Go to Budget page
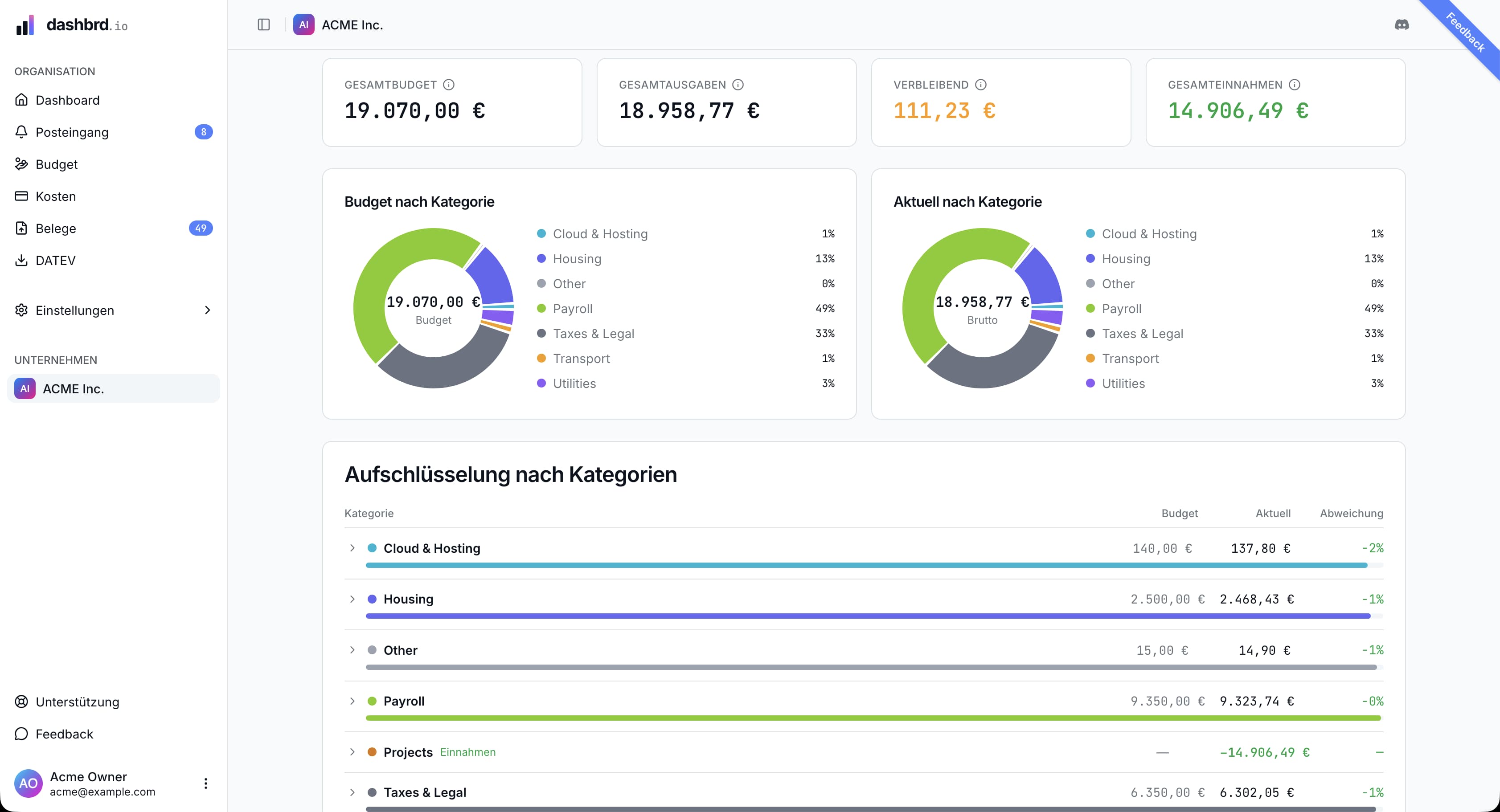 click(114, 164)
